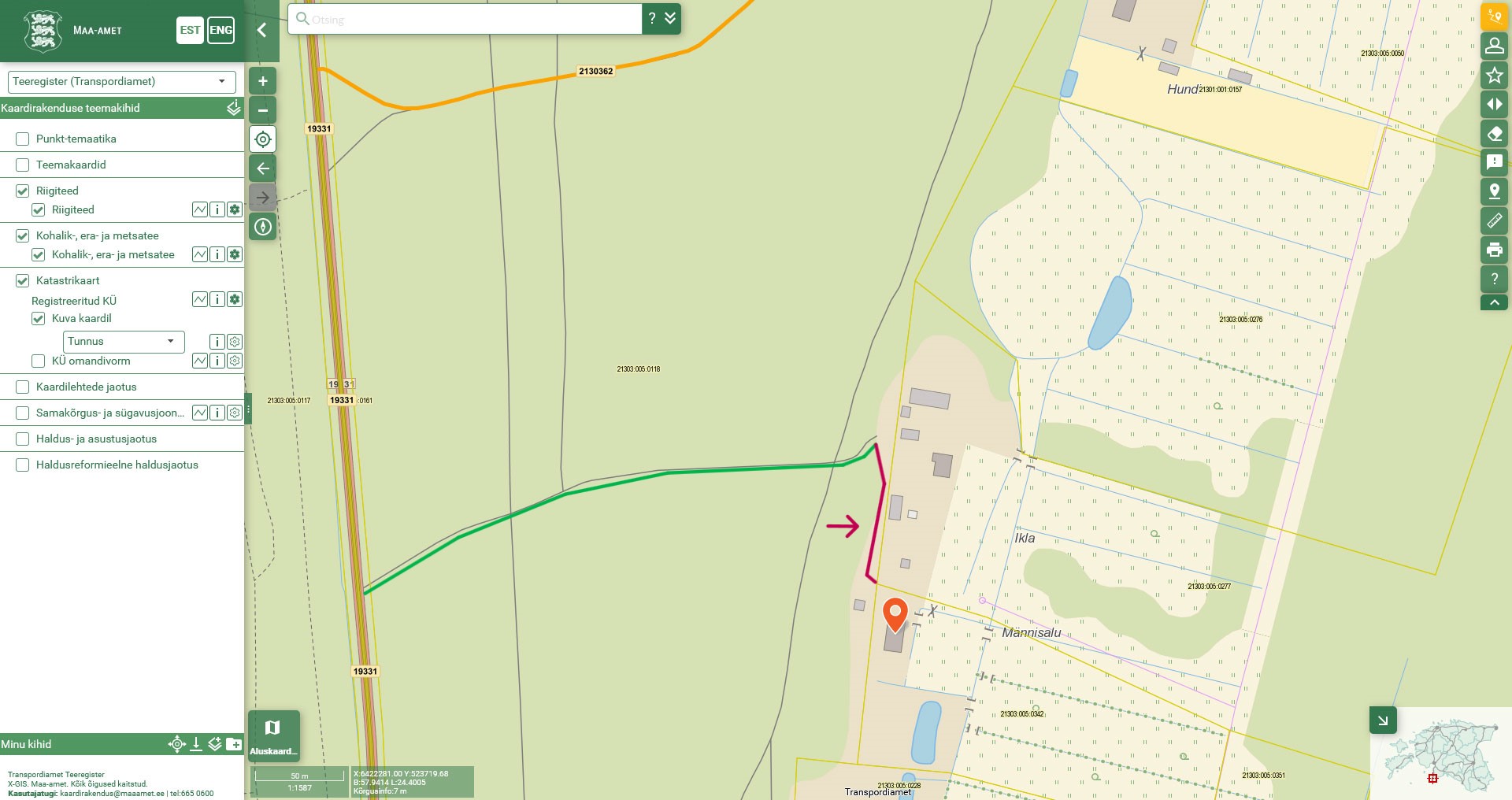Open the favorites star icon
Screen dimensions: 1512x800
pyautogui.click(x=1494, y=76)
